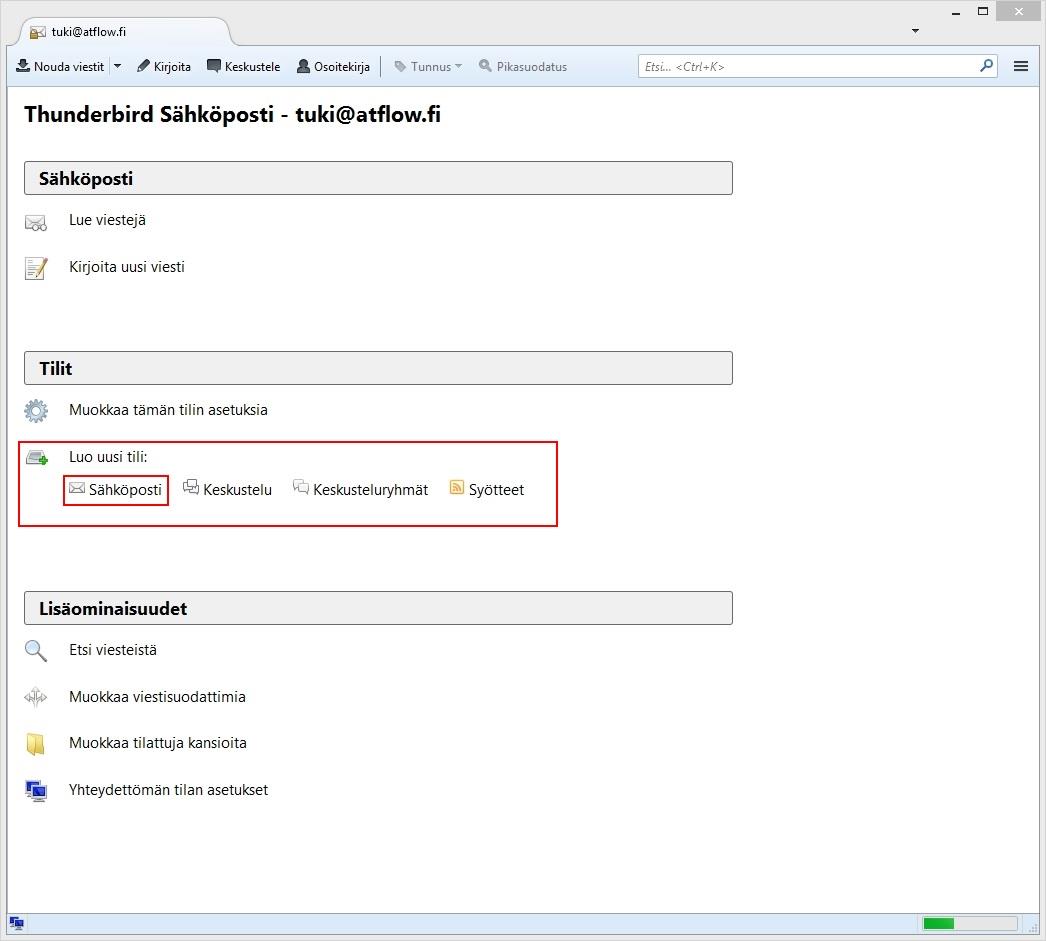This screenshot has height=941, width=1046.
Task: Click the yellow folder icon for tilattuja kansioita
Action: (36, 744)
